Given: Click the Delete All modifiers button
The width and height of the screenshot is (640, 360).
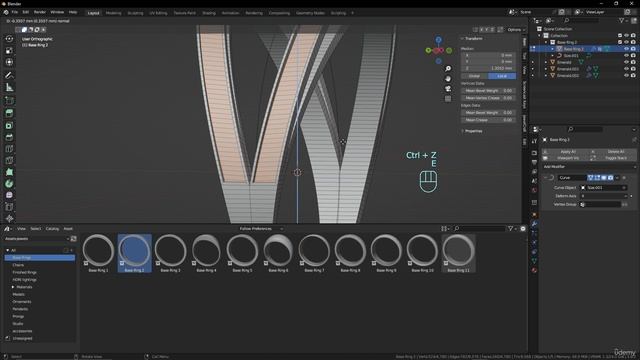Looking at the screenshot, I should pos(613,152).
